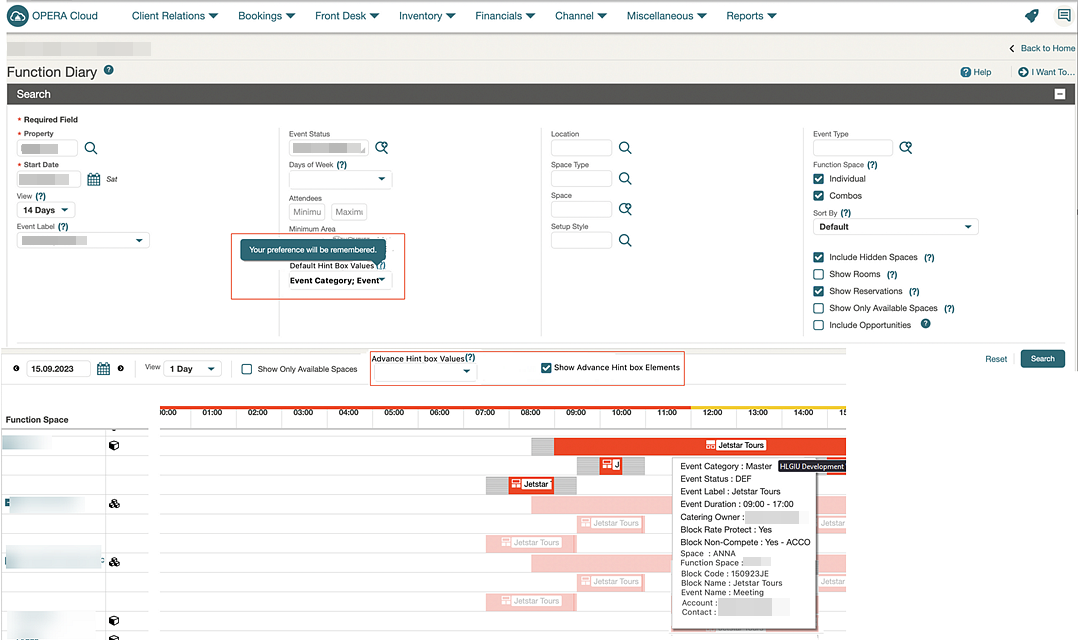Open Financials menu
1078x640 pixels.
tap(505, 16)
